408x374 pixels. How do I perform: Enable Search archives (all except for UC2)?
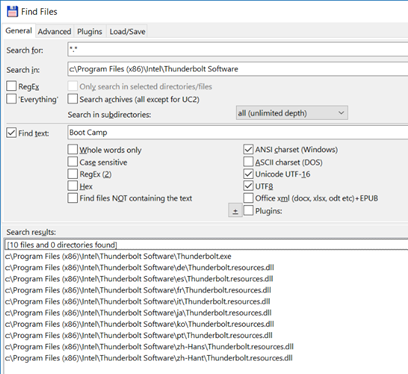73,99
